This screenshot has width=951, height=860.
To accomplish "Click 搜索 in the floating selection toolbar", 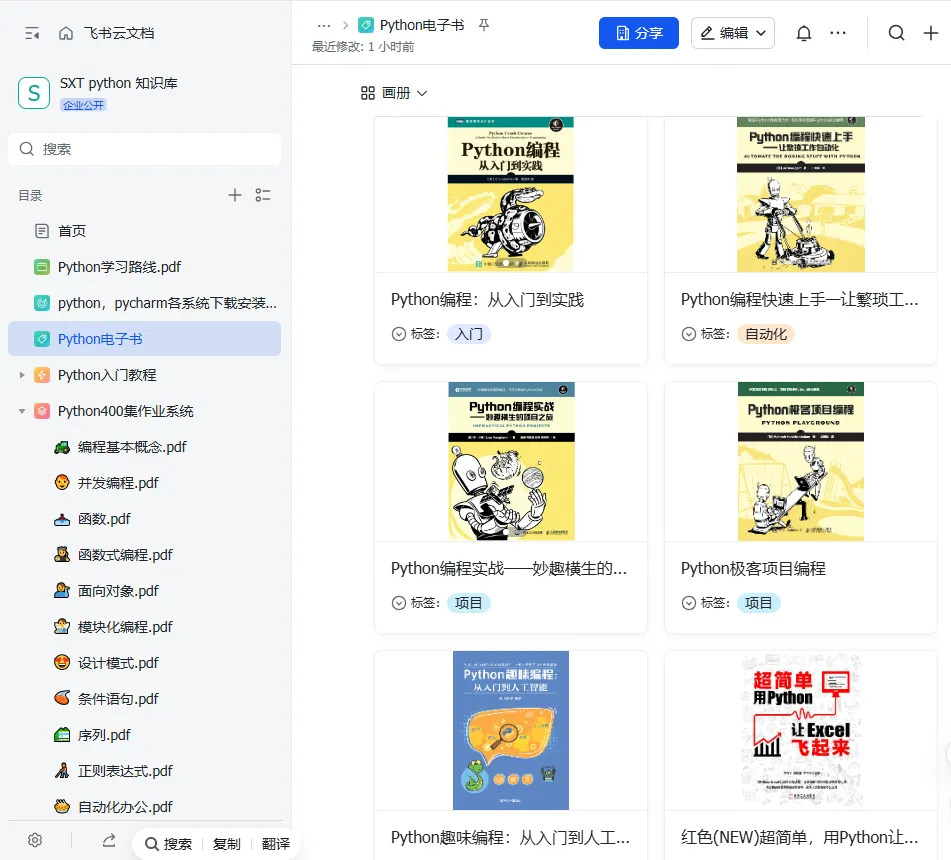I will (169, 844).
